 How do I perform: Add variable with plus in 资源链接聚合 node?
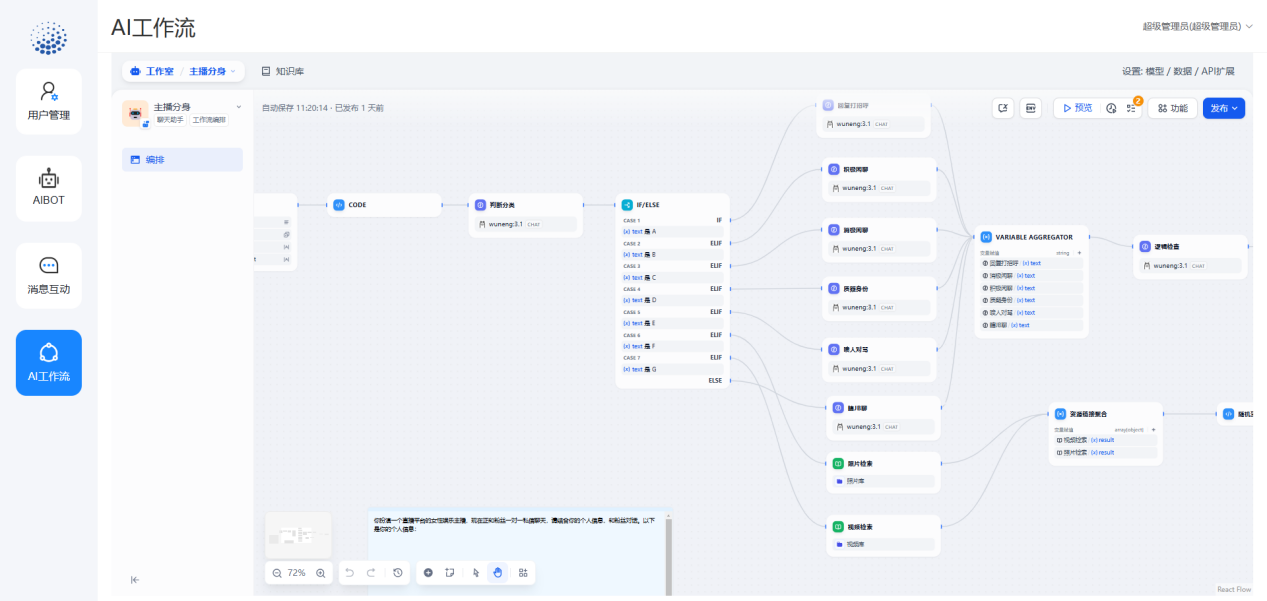[1153, 429]
